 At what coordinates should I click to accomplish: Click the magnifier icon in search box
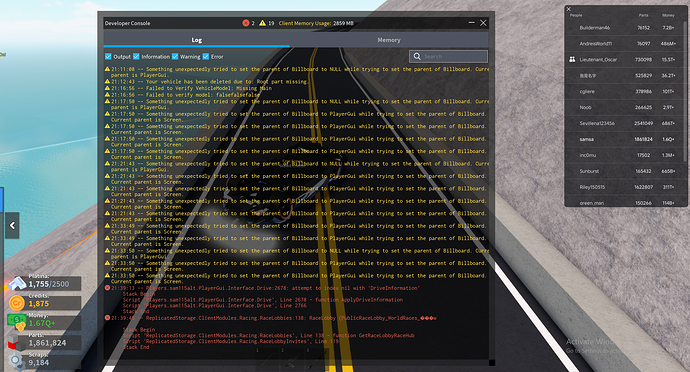(417, 56)
